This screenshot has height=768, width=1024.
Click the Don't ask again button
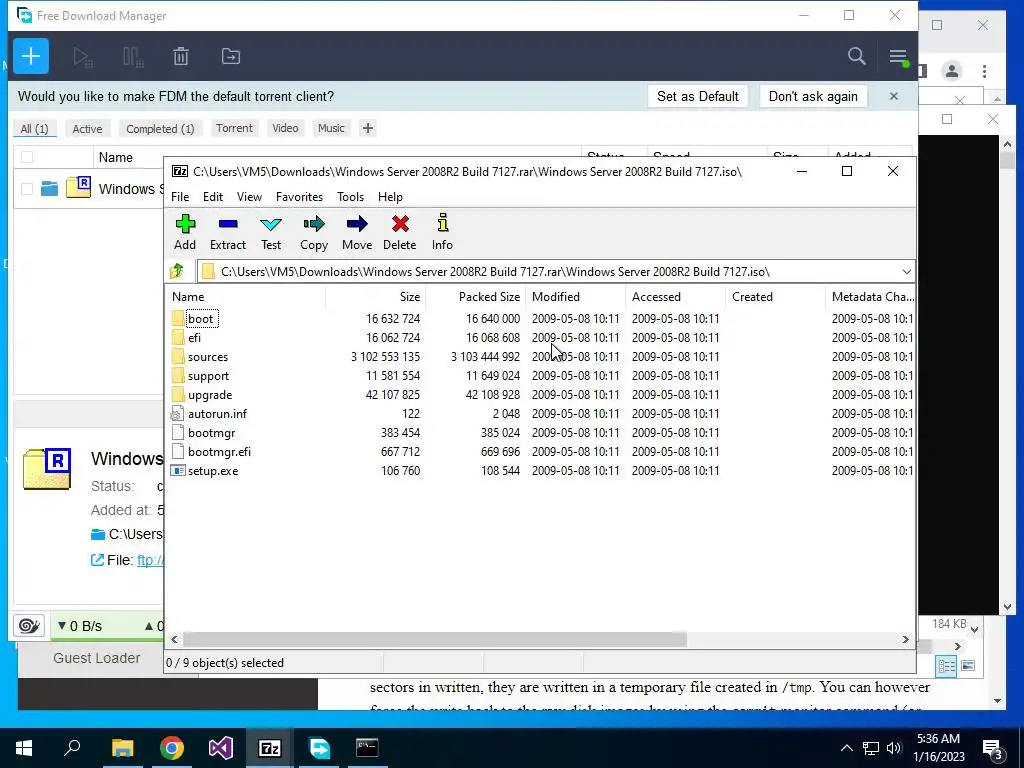click(x=813, y=96)
